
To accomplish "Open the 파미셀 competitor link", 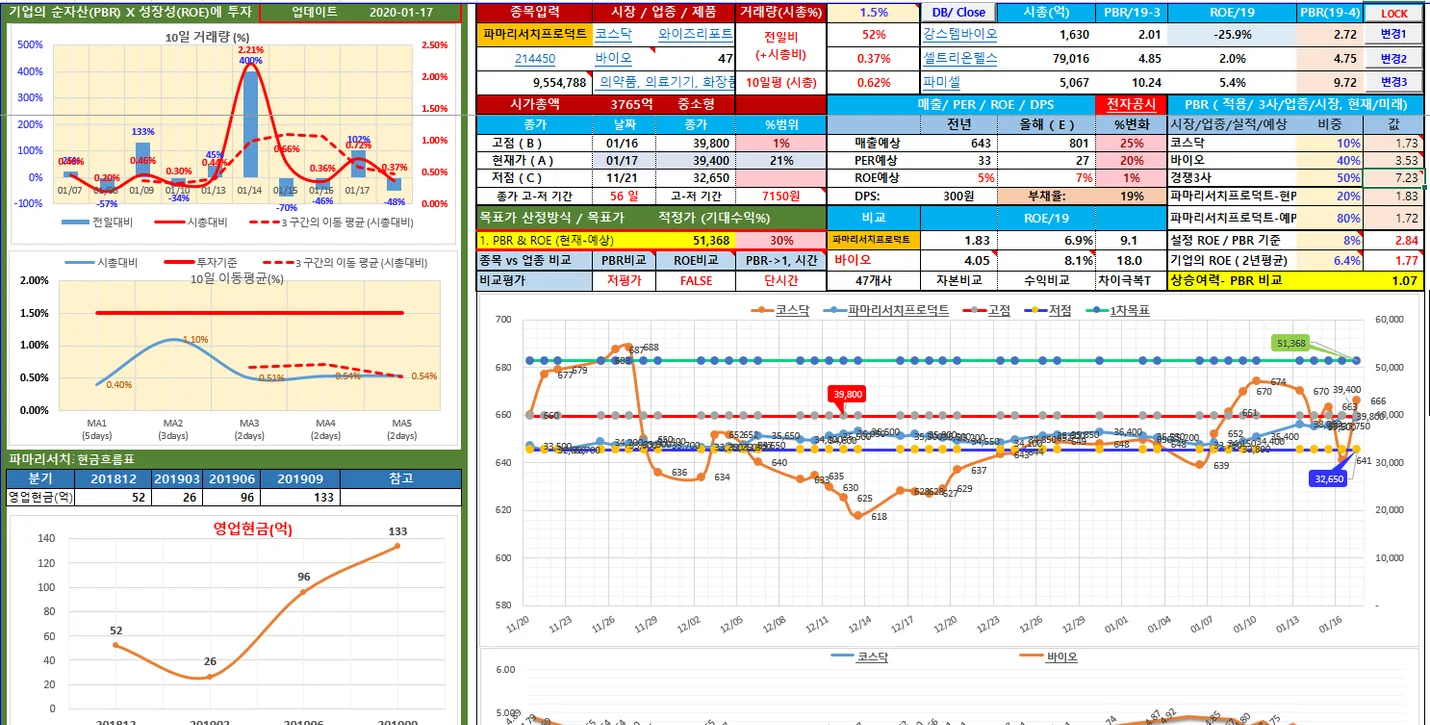I will coord(941,82).
